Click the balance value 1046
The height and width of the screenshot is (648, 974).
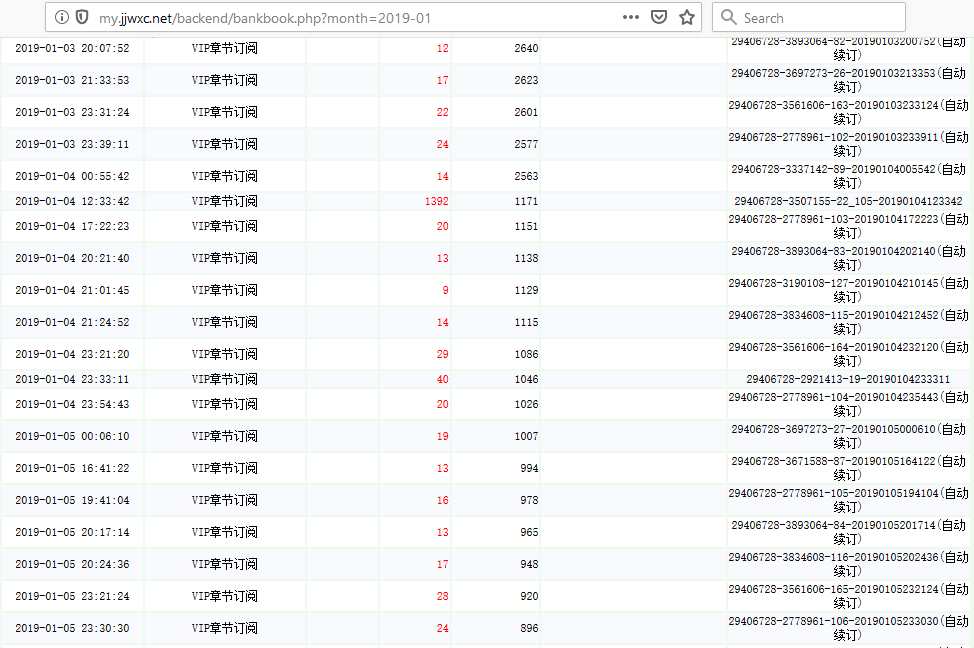[526, 379]
